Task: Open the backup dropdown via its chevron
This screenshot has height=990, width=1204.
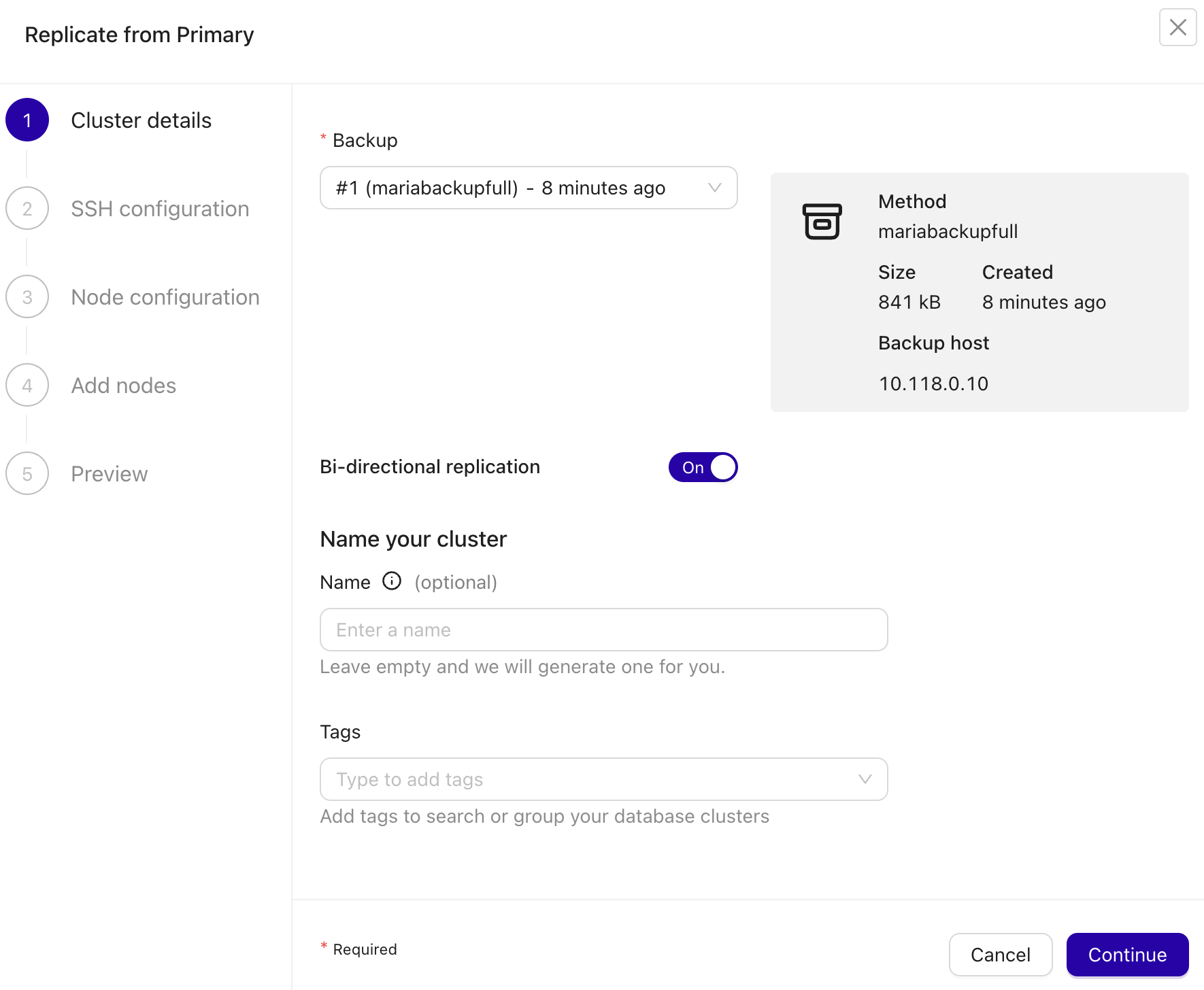Action: [x=713, y=188]
